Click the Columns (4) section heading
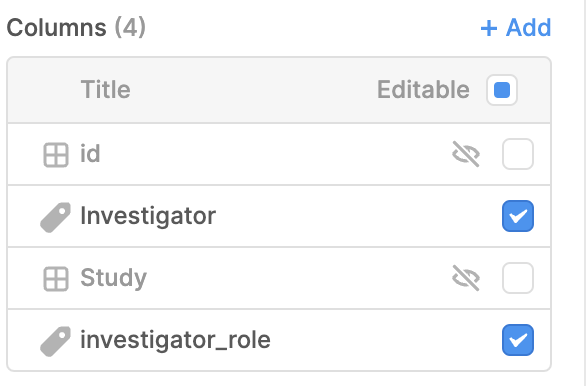 [x=76, y=28]
